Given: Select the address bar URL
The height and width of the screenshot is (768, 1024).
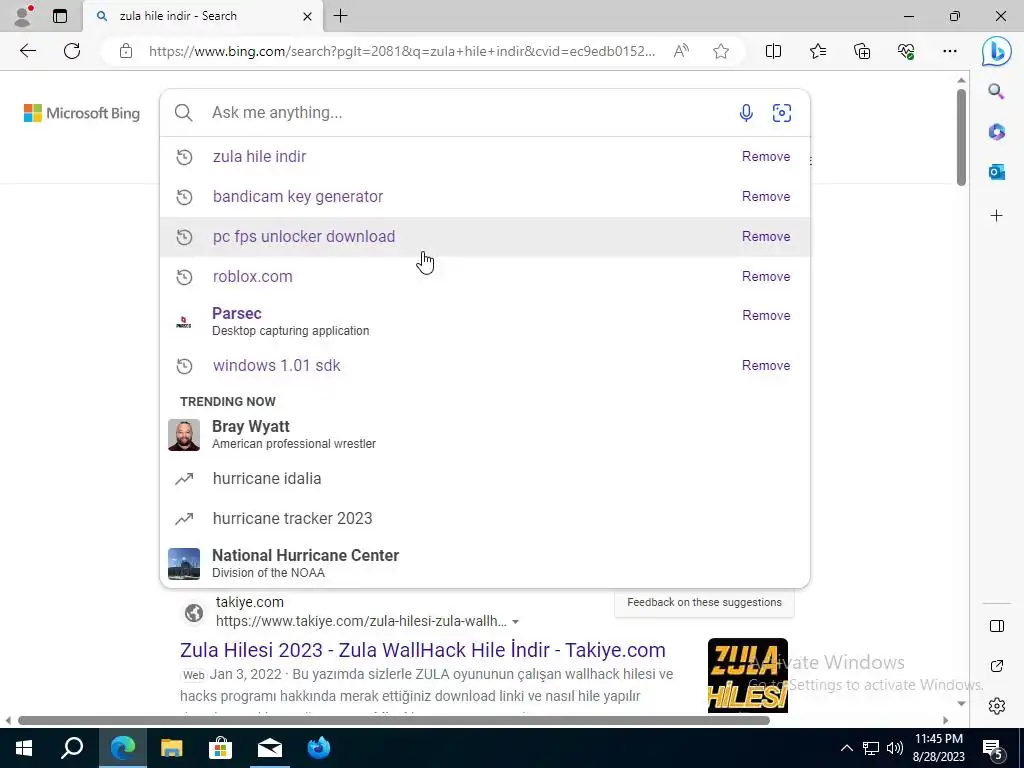Looking at the screenshot, I should tap(402, 51).
